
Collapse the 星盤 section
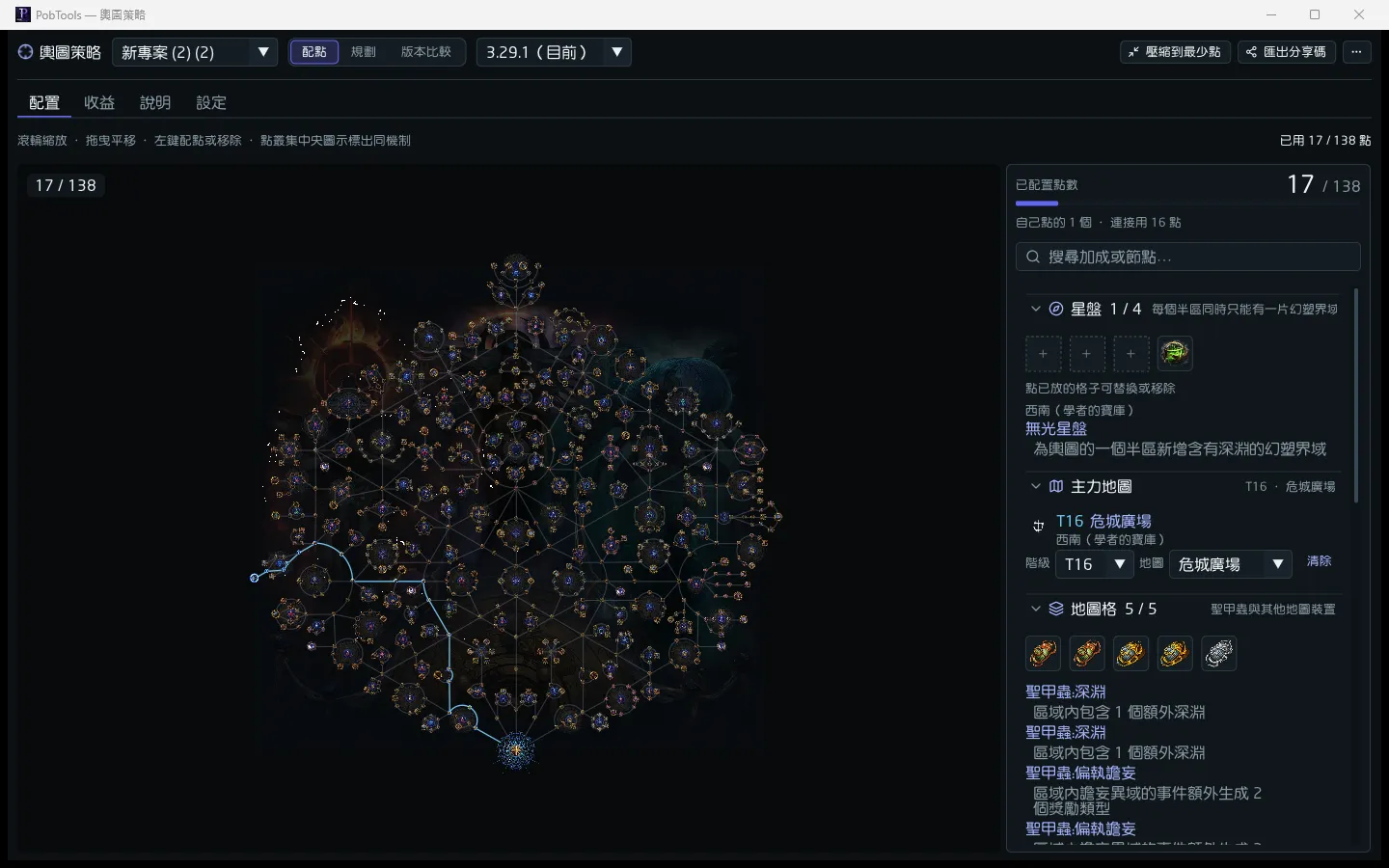click(1036, 309)
